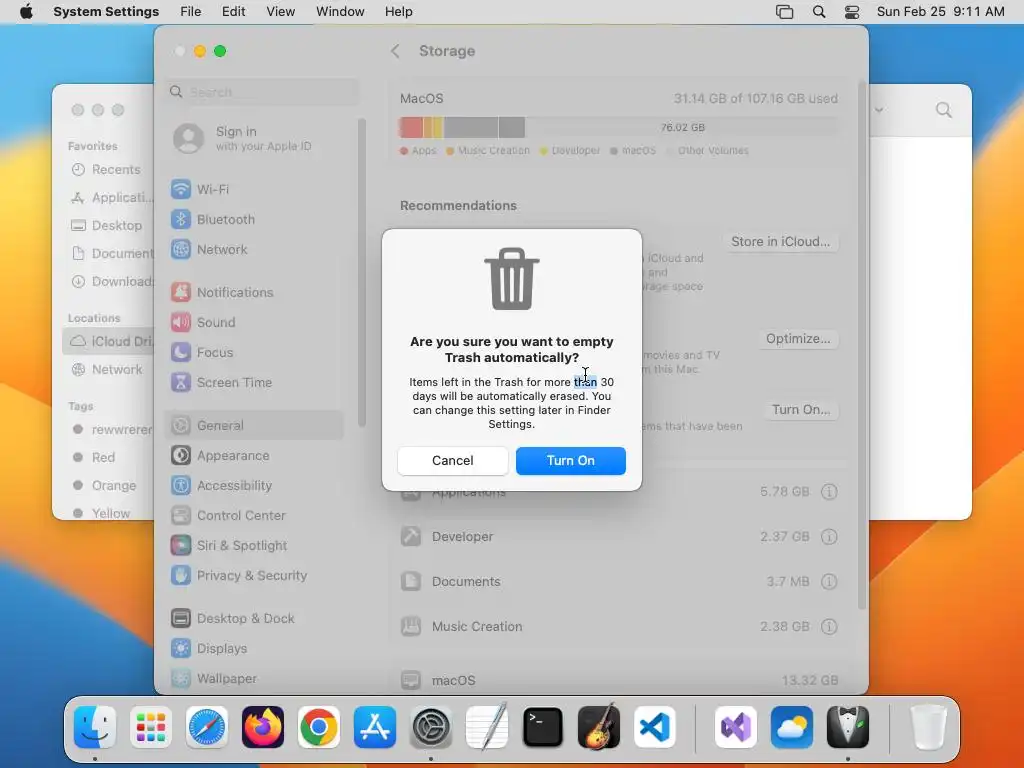
Task: Click the red Apps segment of storage bar
Action: (411, 127)
